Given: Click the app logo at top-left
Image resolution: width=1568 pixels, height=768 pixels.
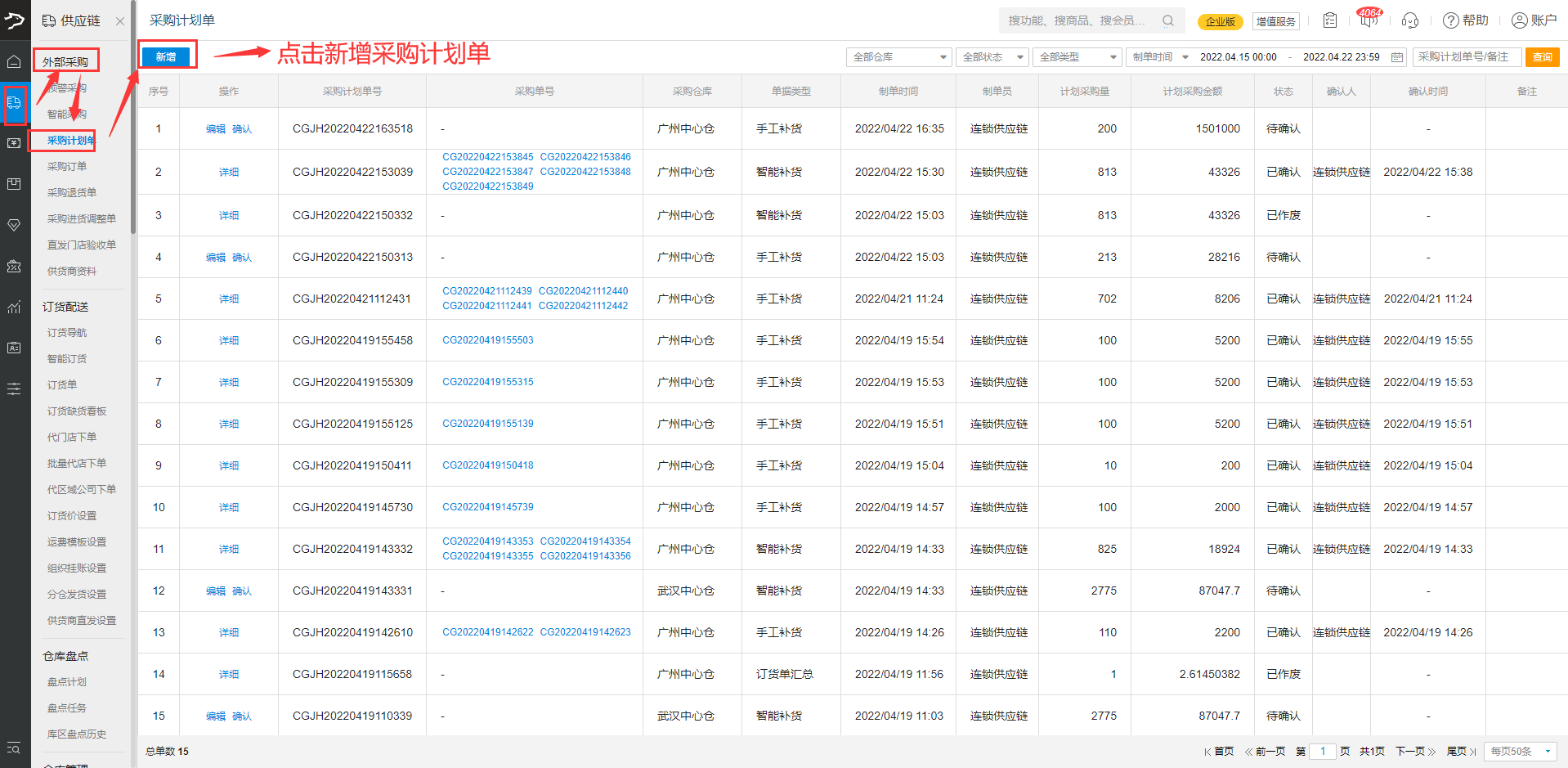Looking at the screenshot, I should point(15,20).
